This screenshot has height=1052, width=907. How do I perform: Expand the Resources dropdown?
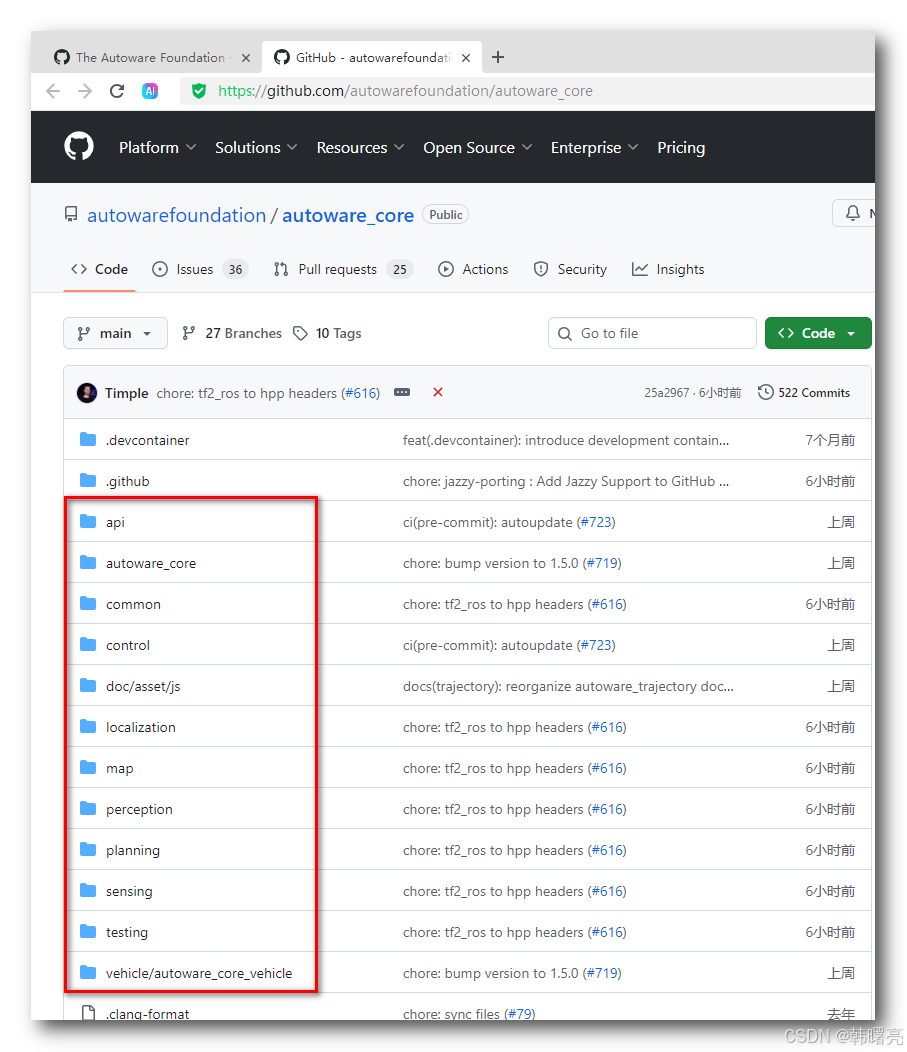click(360, 148)
